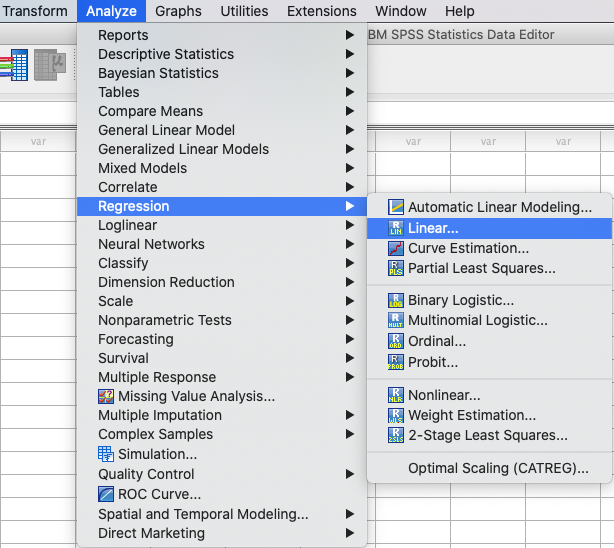Click the Simulation grid icon
The image size is (614, 548).
(106, 454)
